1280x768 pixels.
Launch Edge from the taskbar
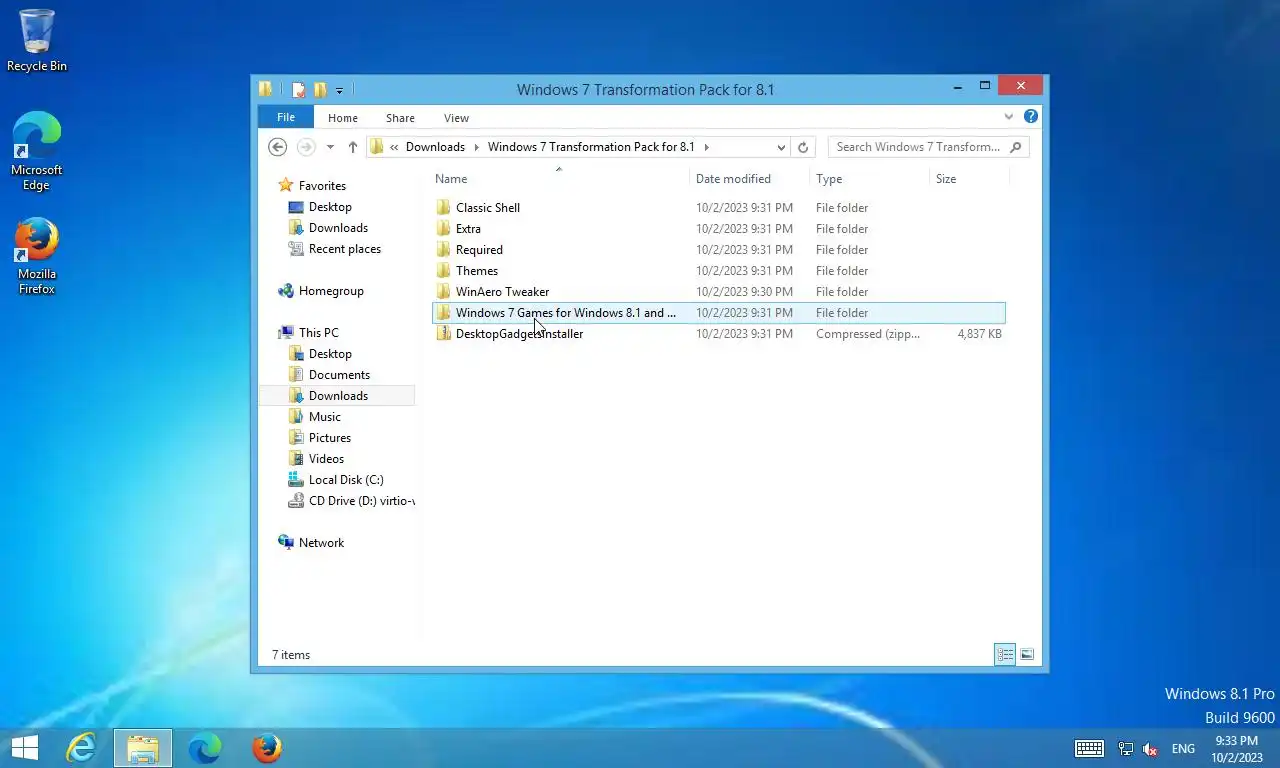pos(205,748)
